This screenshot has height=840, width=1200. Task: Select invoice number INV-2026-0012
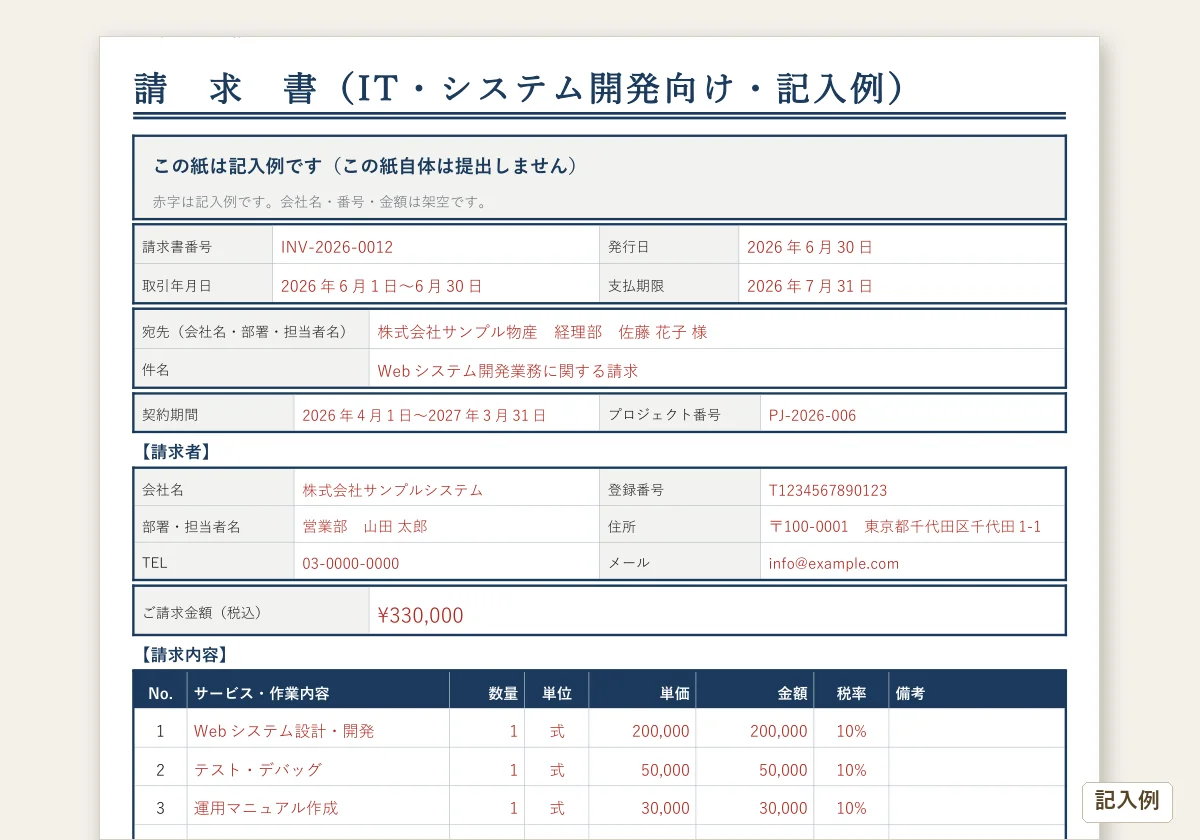click(x=337, y=247)
